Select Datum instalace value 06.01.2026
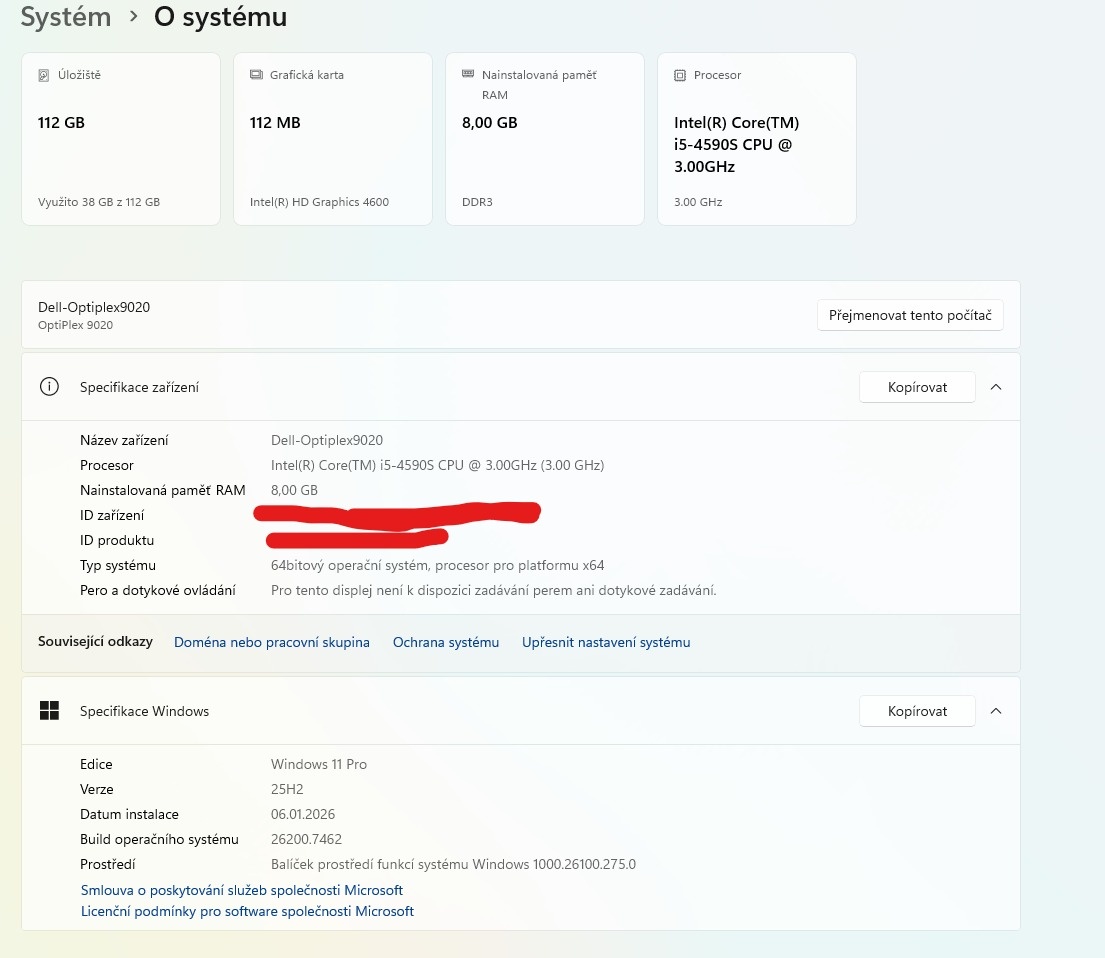1105x958 pixels. [303, 814]
